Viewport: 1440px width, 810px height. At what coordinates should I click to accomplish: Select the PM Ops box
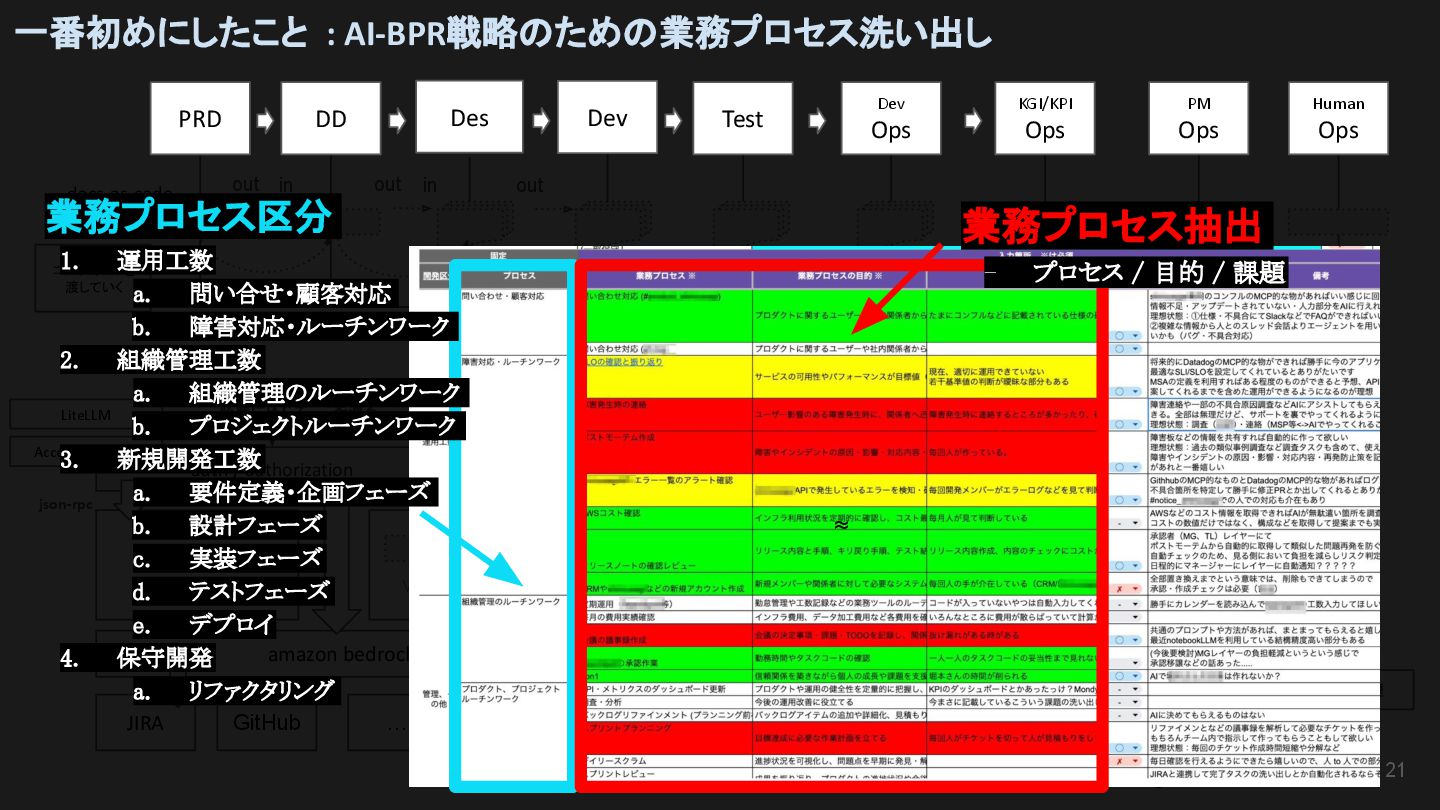pyautogui.click(x=1198, y=118)
